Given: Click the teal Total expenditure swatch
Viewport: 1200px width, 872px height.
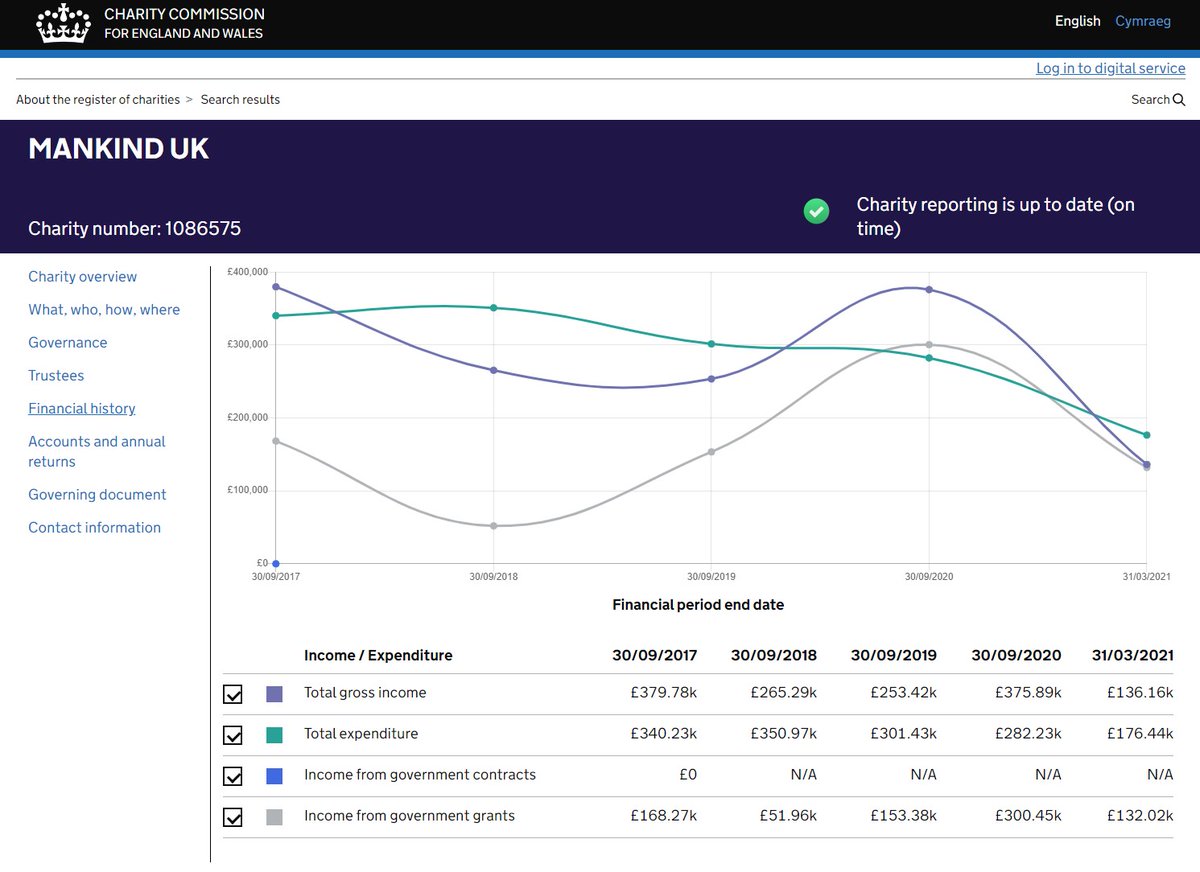Looking at the screenshot, I should click(x=274, y=734).
